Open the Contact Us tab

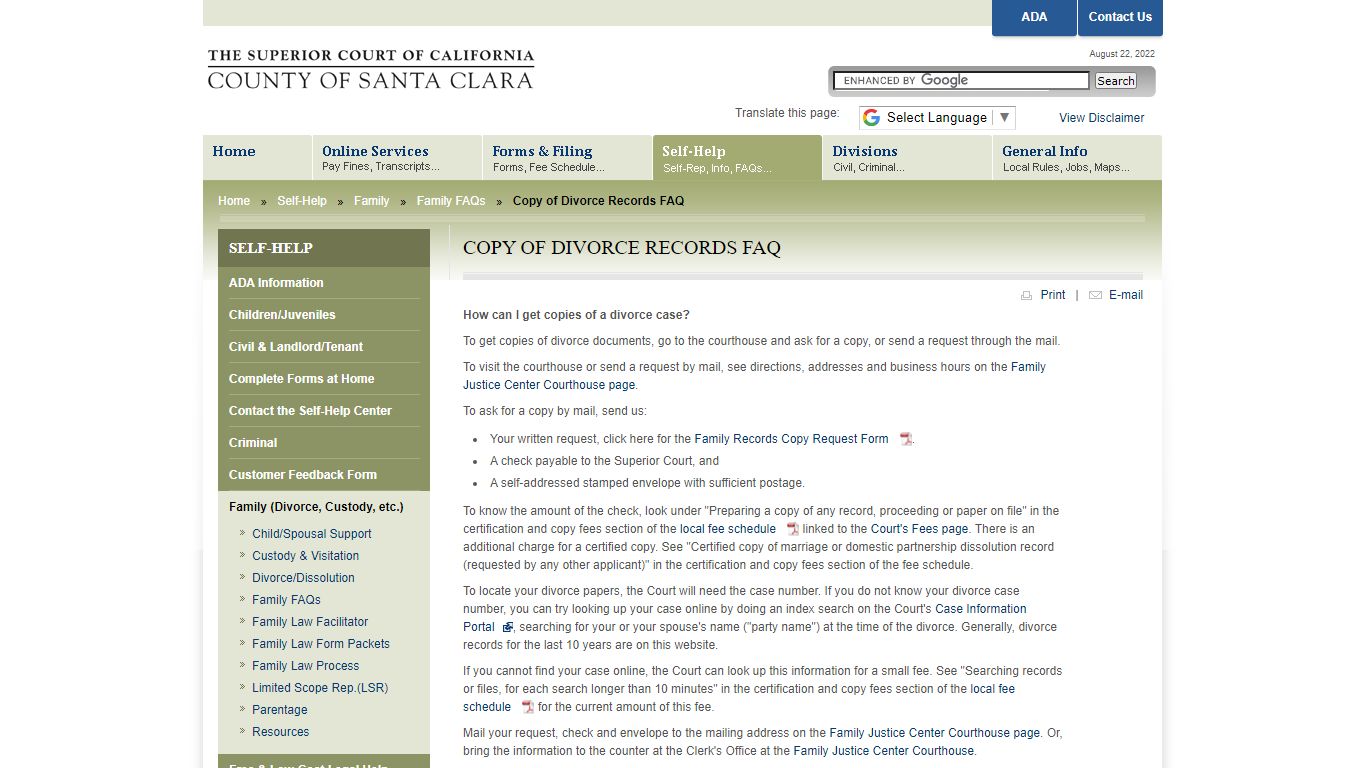pyautogui.click(x=1120, y=17)
